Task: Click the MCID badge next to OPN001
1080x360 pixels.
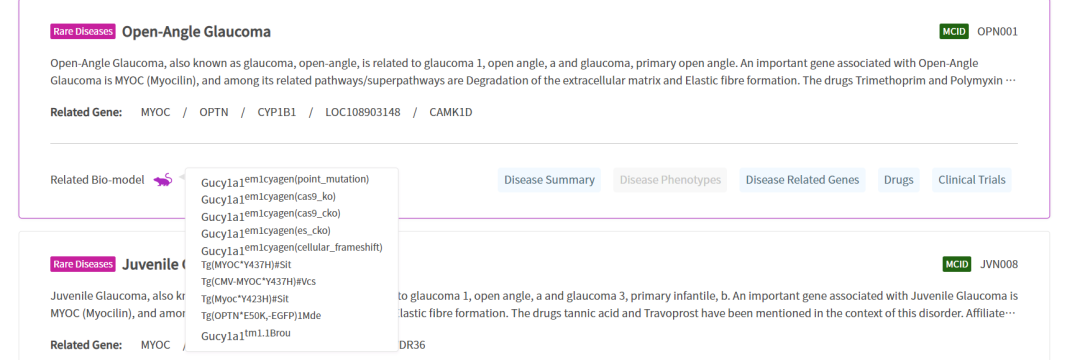Action: (954, 32)
